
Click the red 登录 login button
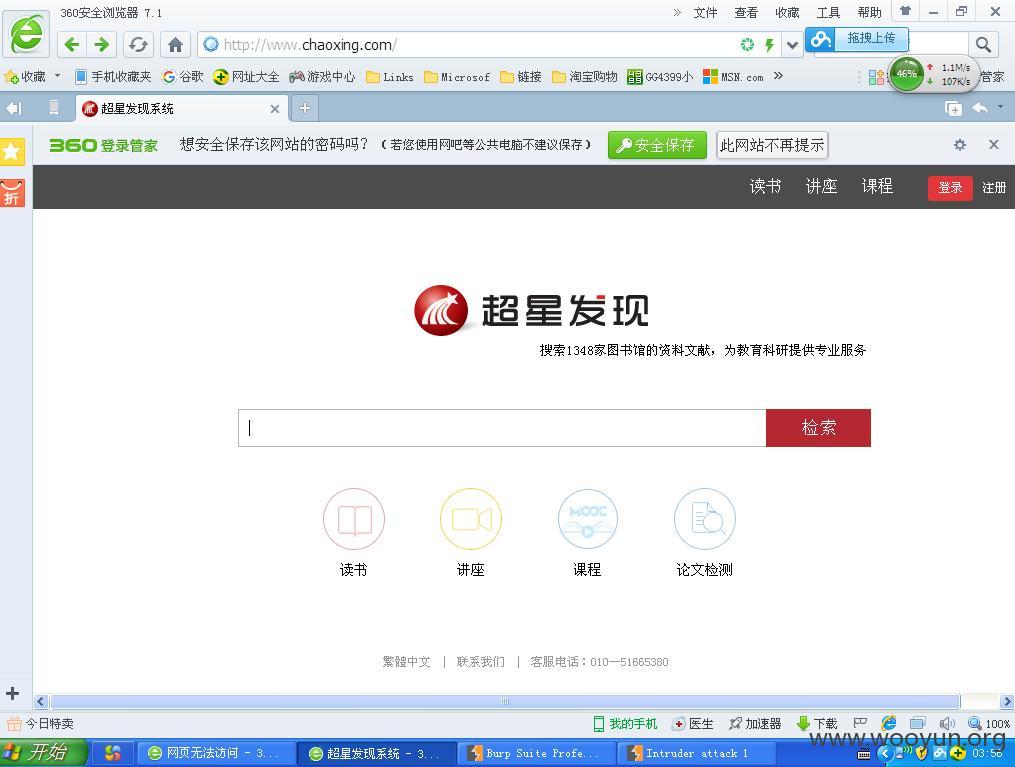pyautogui.click(x=950, y=188)
